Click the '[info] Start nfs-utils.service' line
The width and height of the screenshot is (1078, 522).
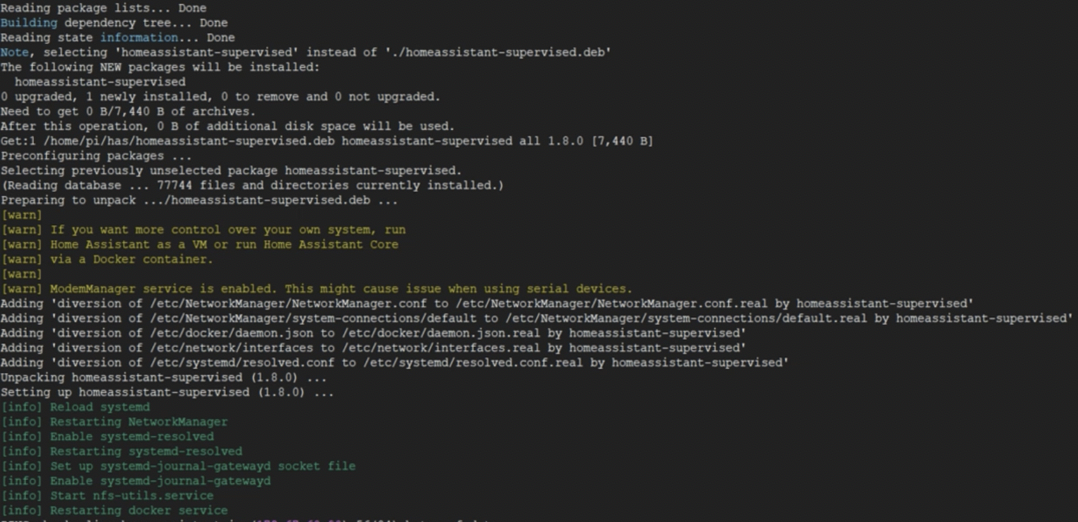107,495
